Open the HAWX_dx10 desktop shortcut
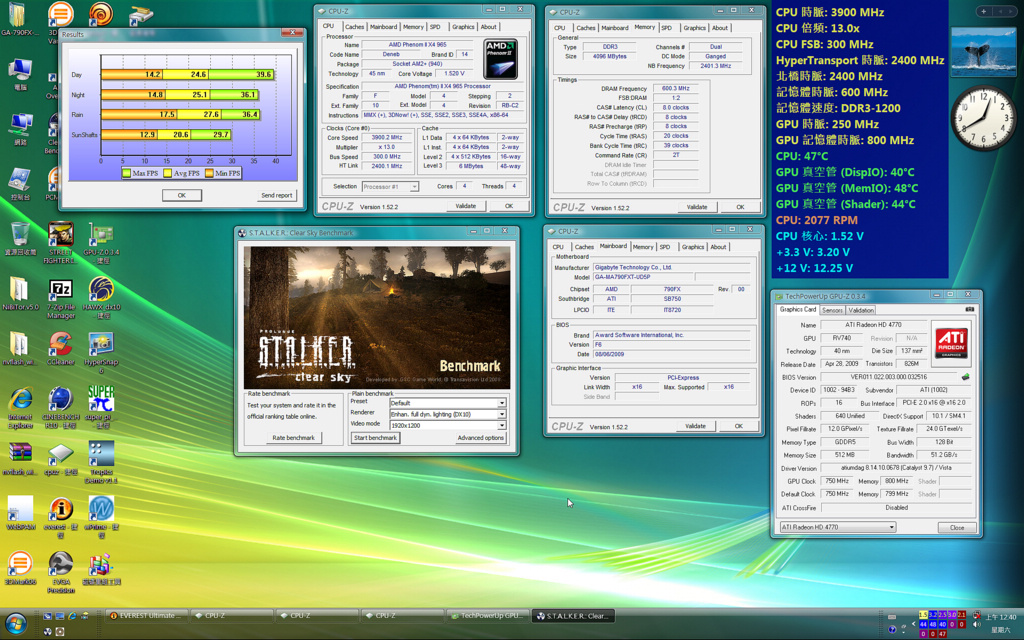1024x640 pixels. 101,298
